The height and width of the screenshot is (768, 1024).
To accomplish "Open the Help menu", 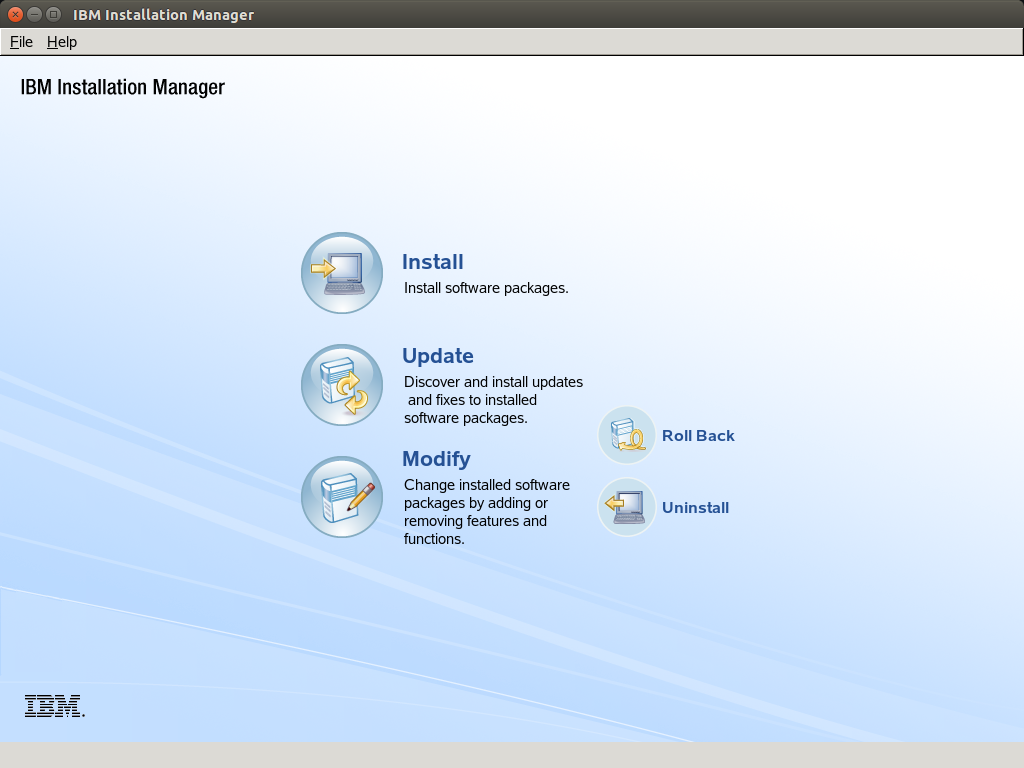I will pyautogui.click(x=62, y=42).
